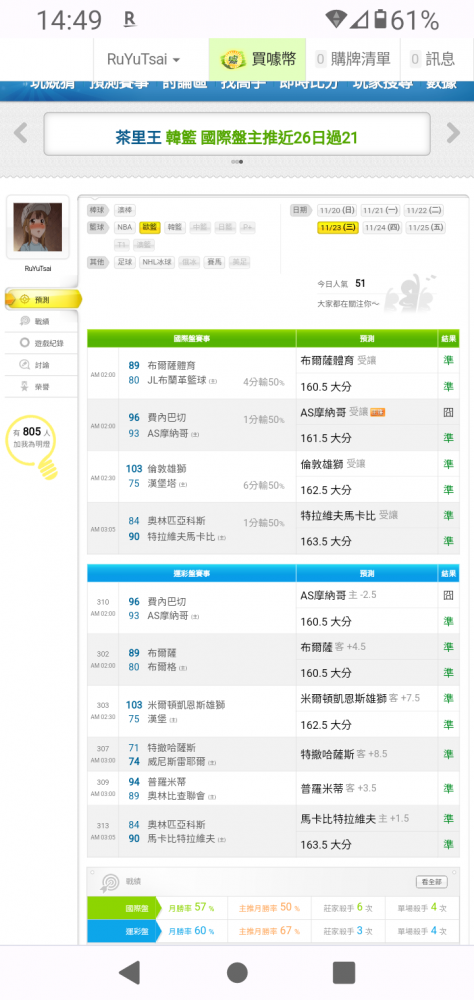474x1000 pixels.
Task: Select the NBA league filter
Action: click(x=124, y=227)
